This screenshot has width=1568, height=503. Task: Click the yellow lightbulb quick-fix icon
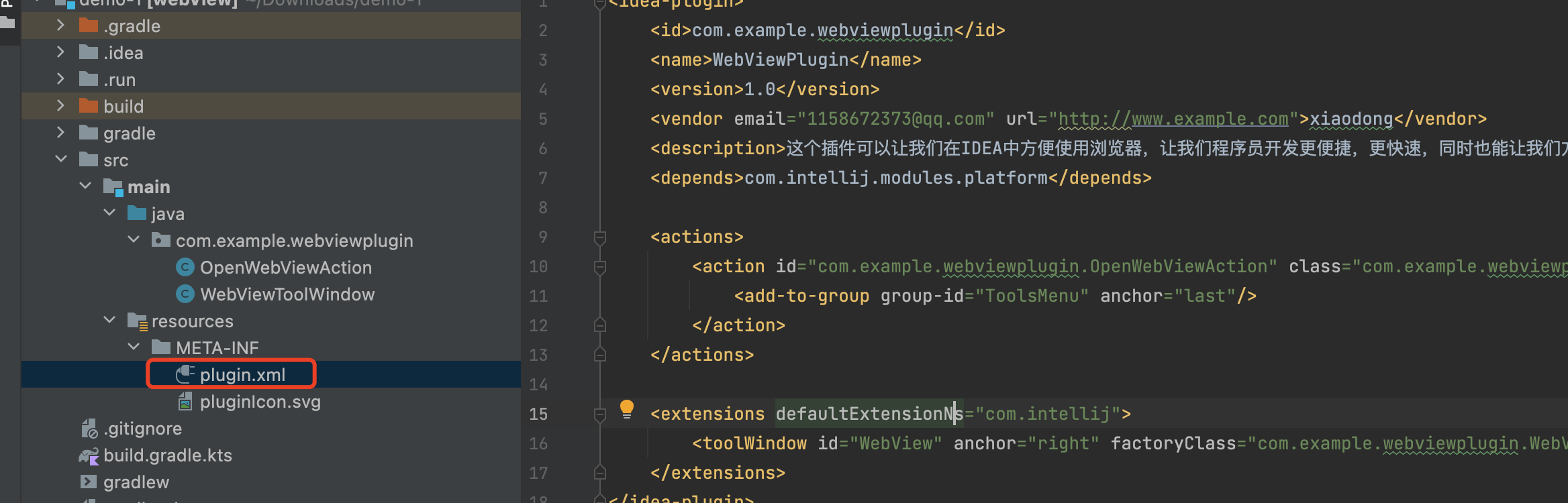(626, 408)
